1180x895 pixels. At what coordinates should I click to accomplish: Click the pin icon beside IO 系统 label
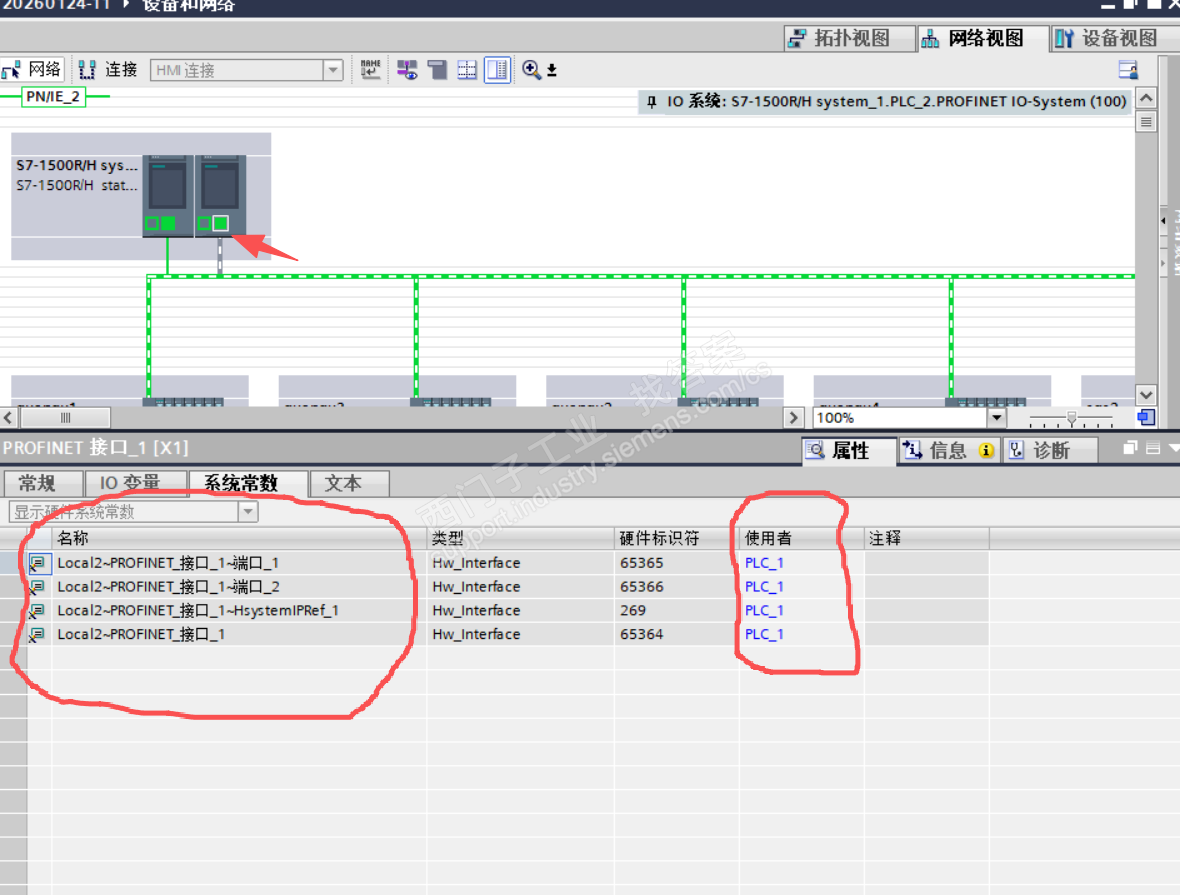652,102
